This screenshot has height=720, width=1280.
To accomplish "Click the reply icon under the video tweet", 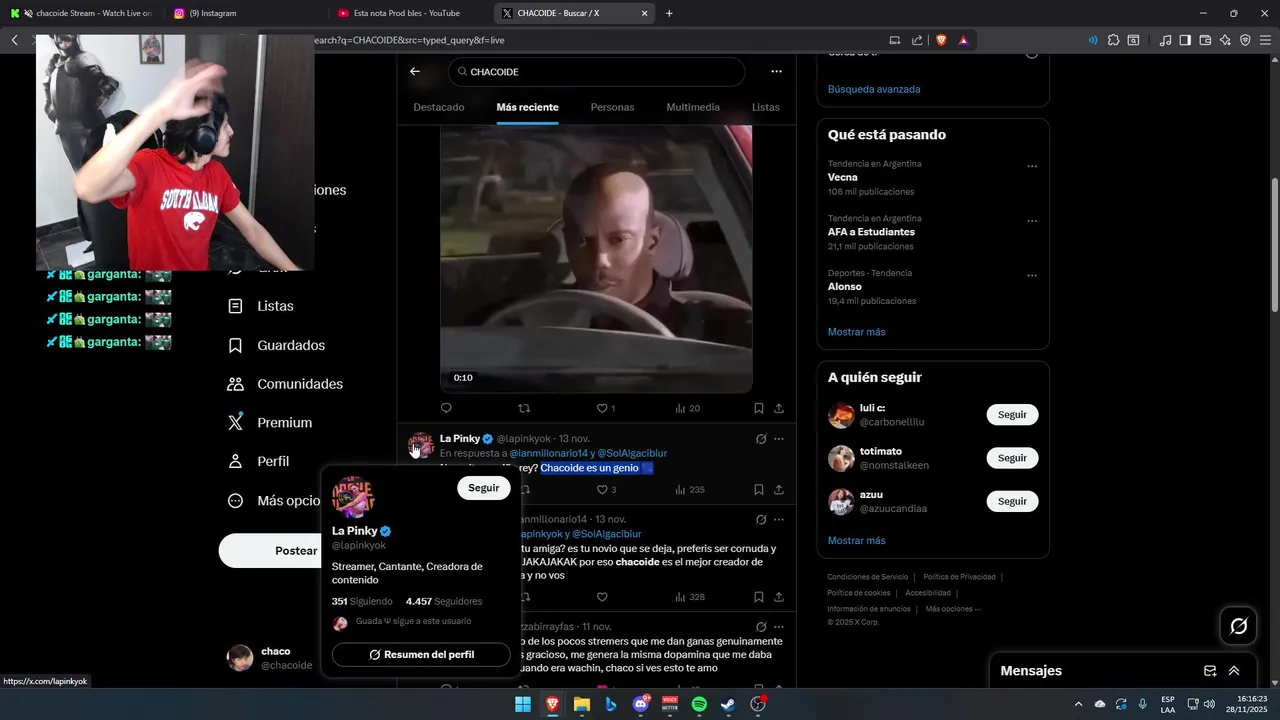I will [x=446, y=408].
